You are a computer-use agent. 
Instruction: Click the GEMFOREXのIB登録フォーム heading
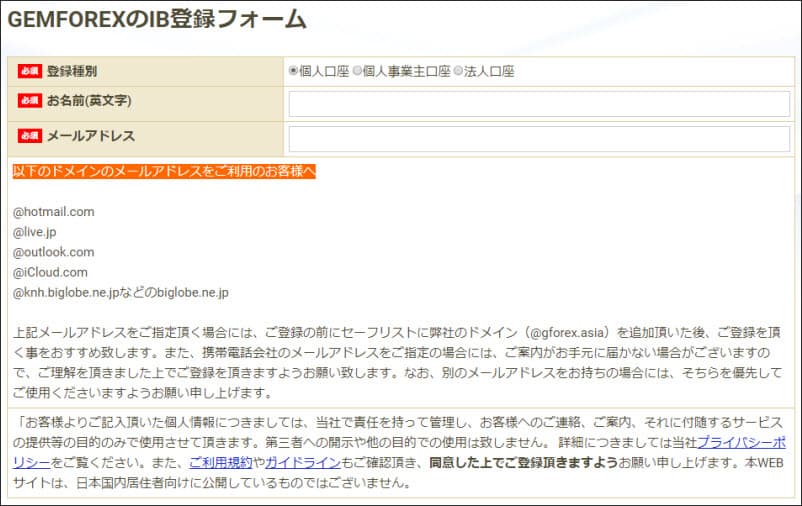pos(157,19)
